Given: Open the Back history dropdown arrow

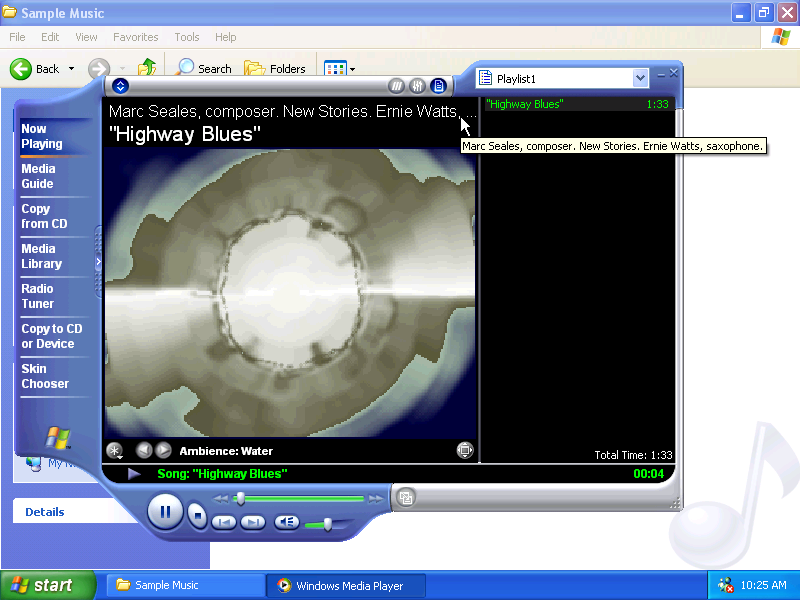Looking at the screenshot, I should 71,69.
